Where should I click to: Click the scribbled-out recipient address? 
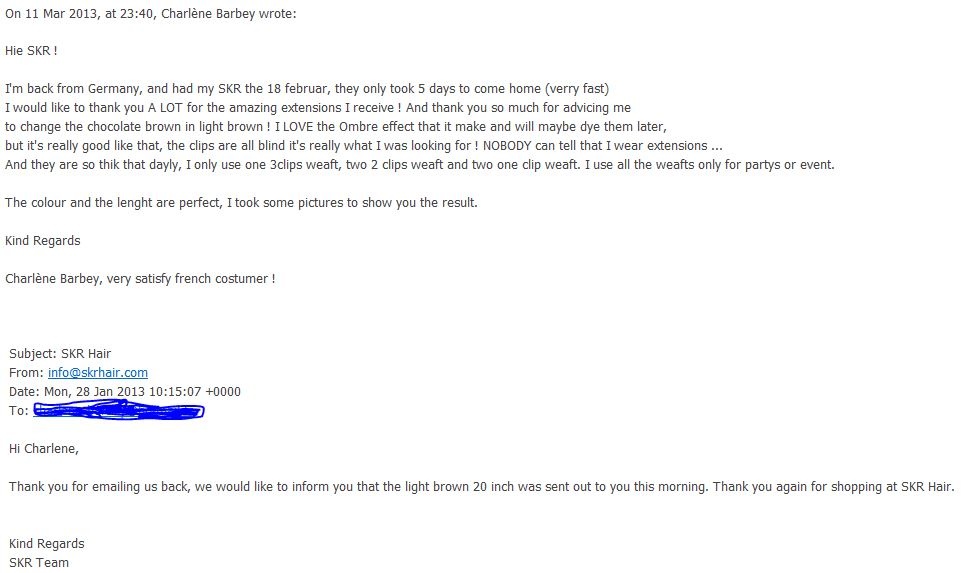[118, 410]
